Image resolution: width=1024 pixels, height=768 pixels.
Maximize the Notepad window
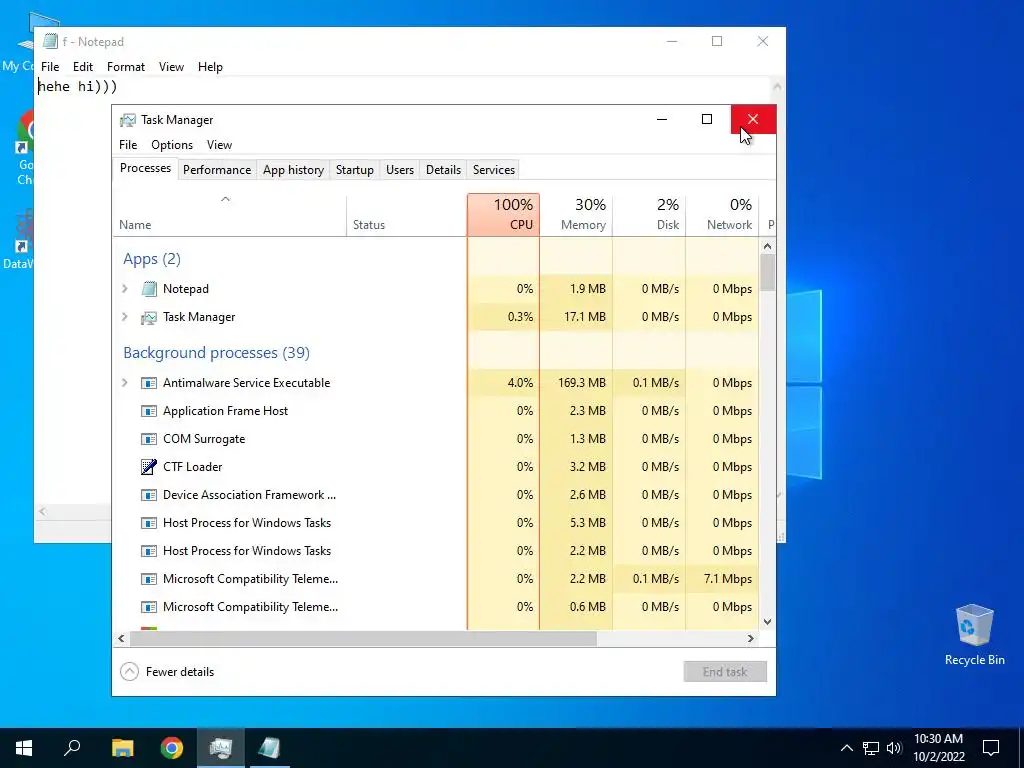[x=717, y=41]
